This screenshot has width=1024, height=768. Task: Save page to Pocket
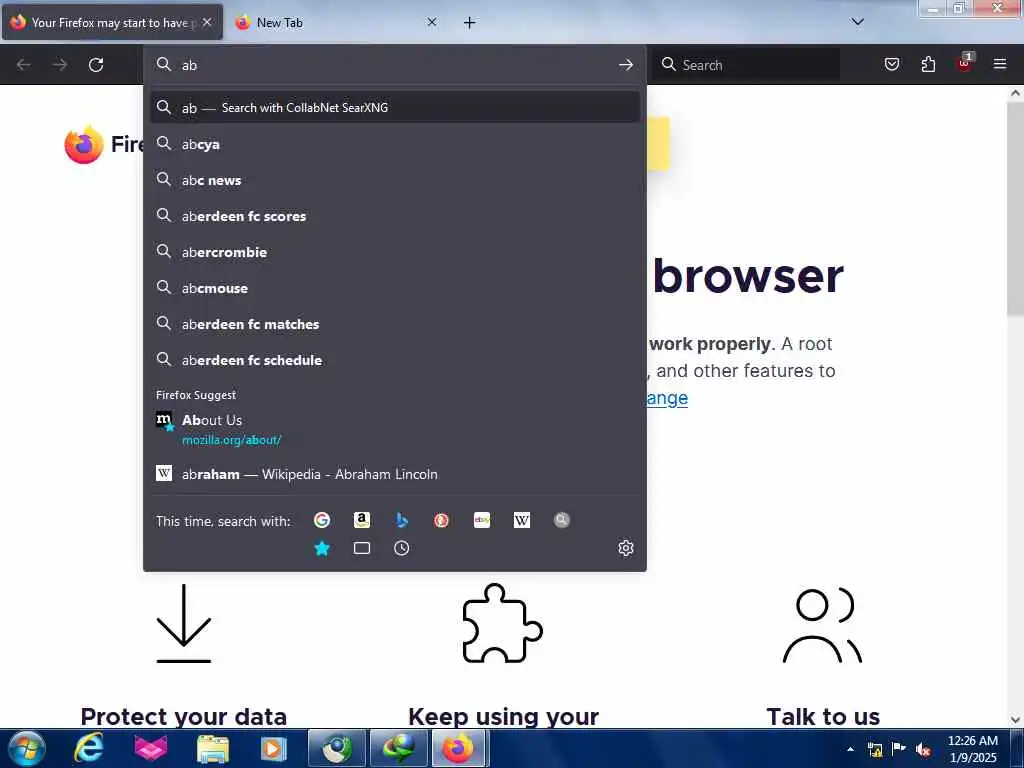(x=891, y=65)
